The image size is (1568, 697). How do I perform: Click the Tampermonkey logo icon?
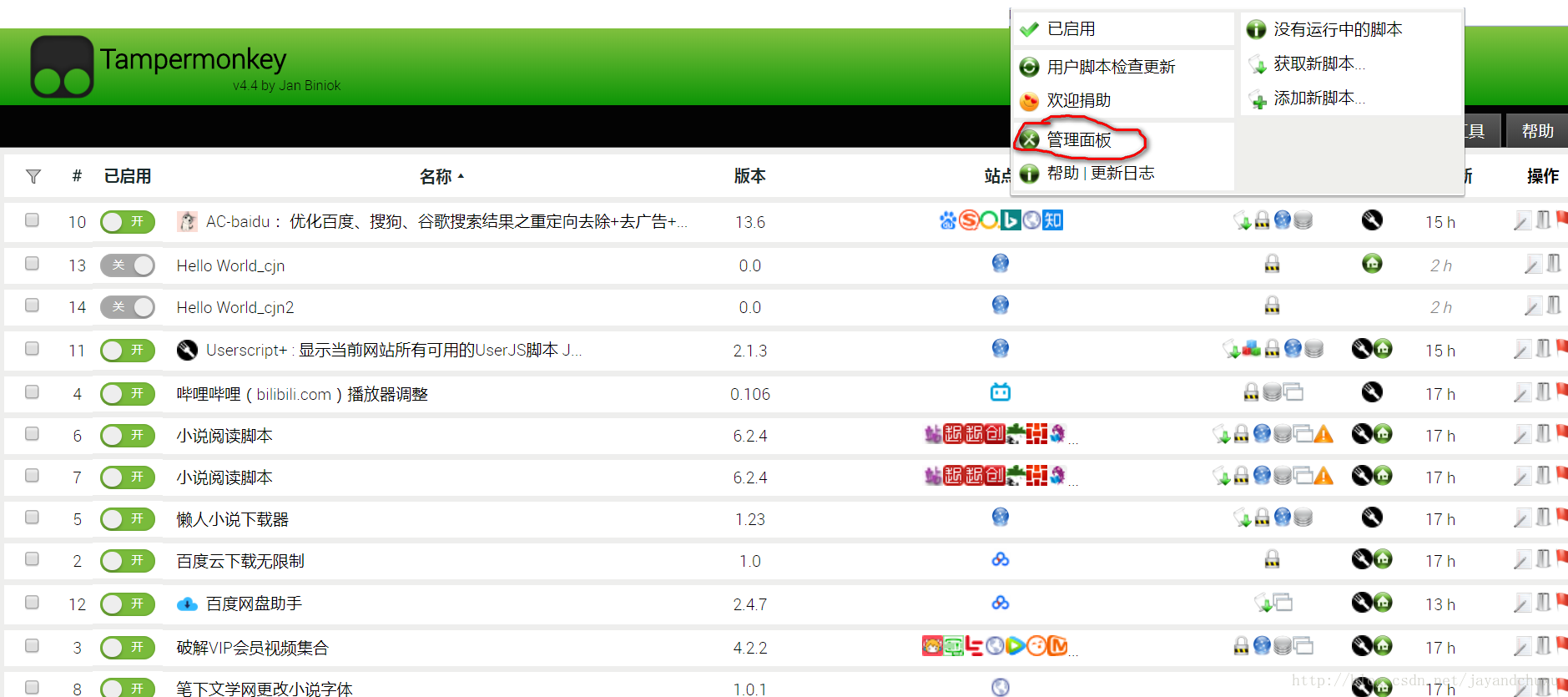(62, 67)
